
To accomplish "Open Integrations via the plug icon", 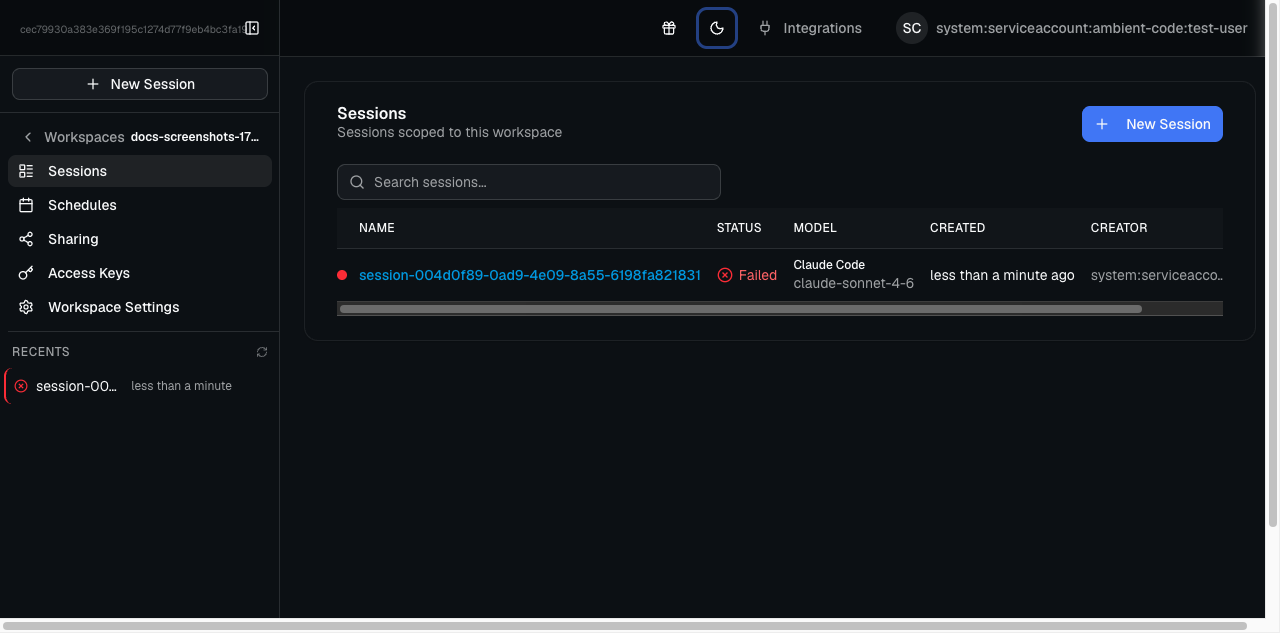I will click(x=763, y=28).
